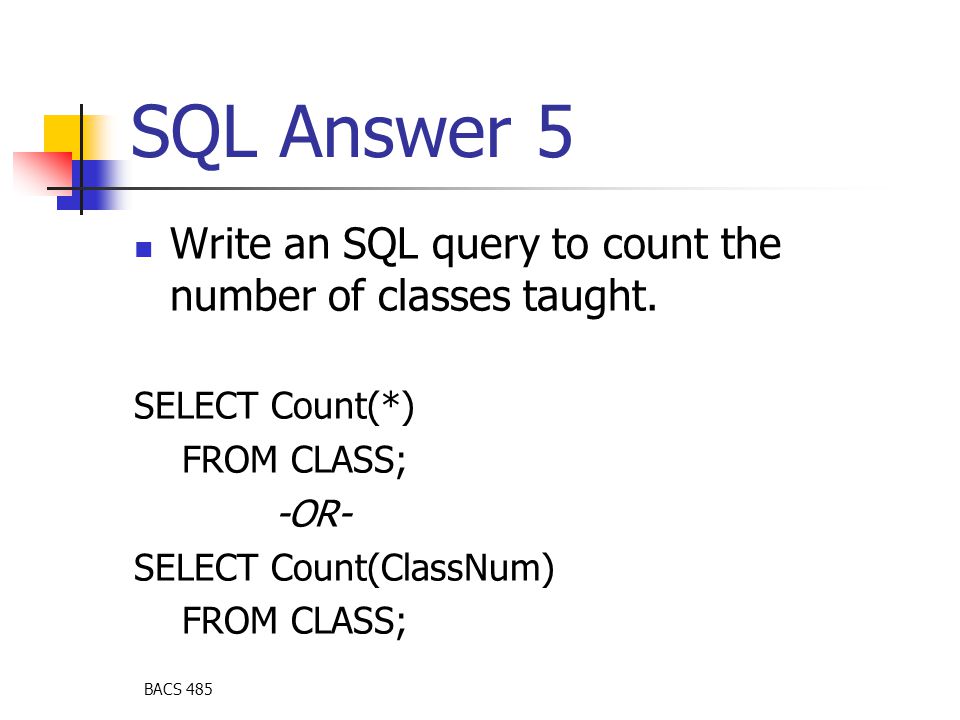The width and height of the screenshot is (960, 720).
Task: Click the text 'Write an SQL query to count the'
Action: click(476, 246)
